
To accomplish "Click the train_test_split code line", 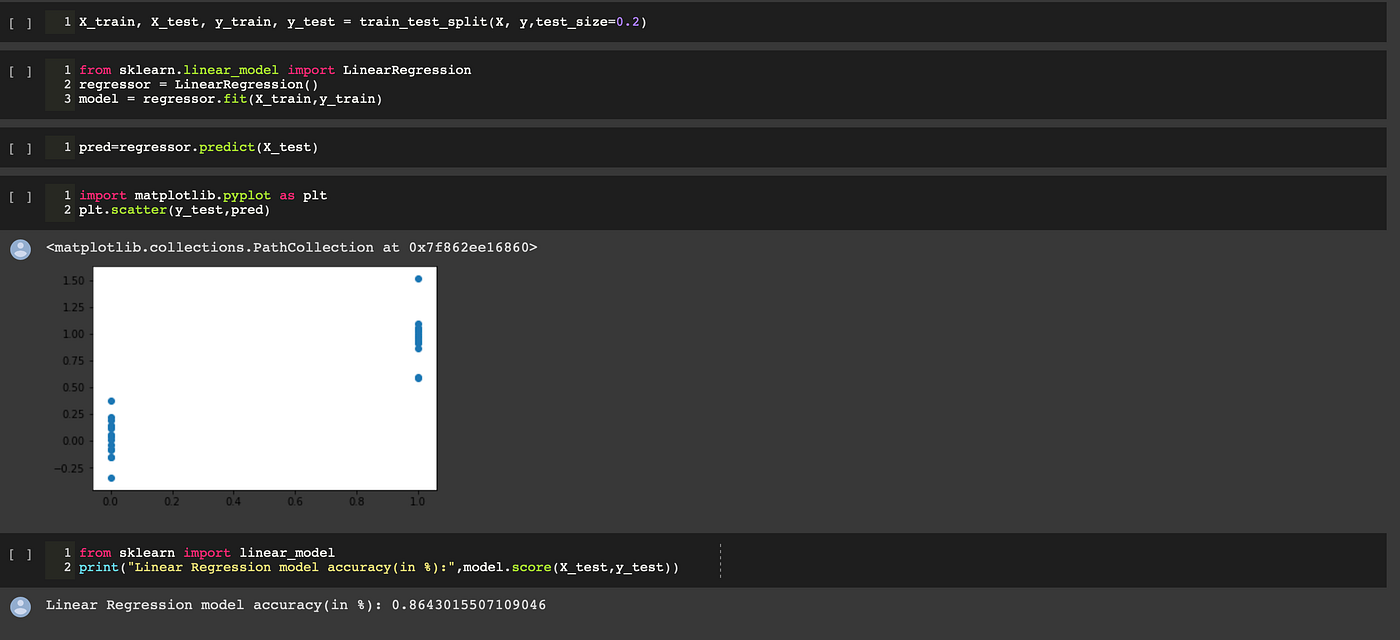I will click(362, 22).
